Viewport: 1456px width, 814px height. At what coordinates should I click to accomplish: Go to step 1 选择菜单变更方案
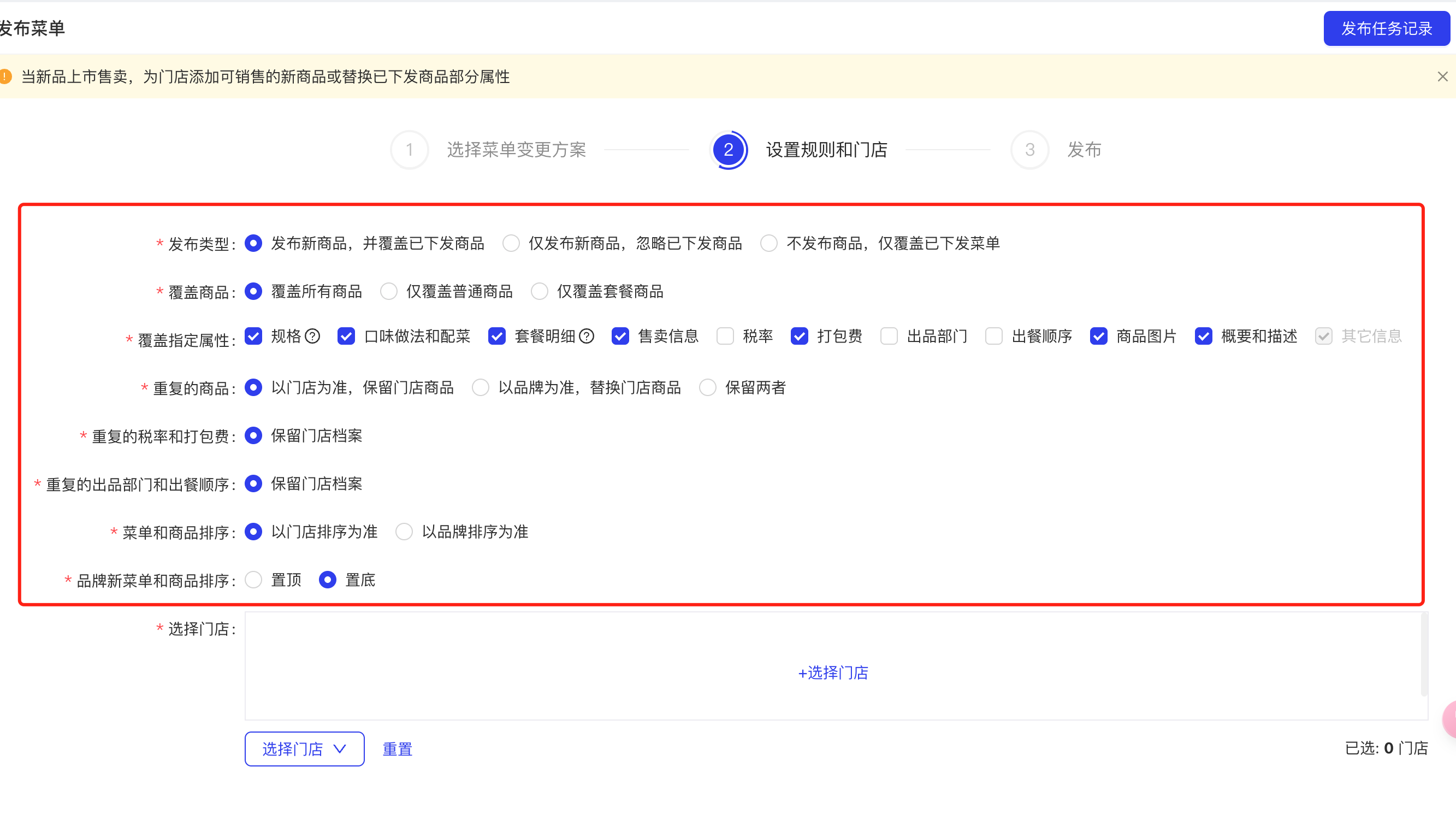[488, 150]
